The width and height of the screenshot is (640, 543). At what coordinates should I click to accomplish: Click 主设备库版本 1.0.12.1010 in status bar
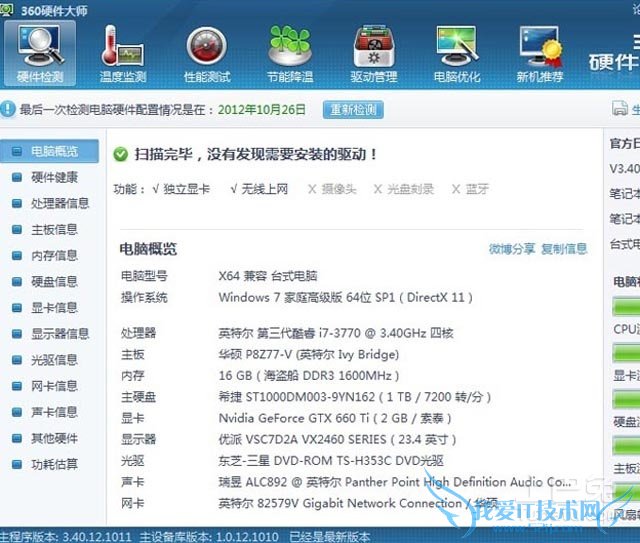(x=209, y=536)
